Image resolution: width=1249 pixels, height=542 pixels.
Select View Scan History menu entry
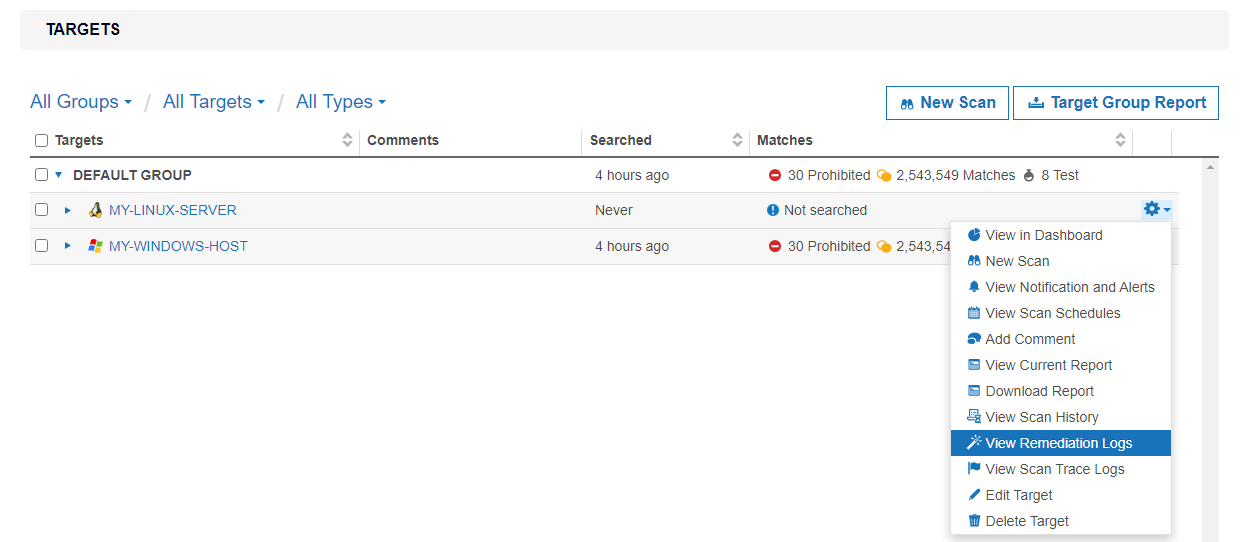[x=1041, y=417]
